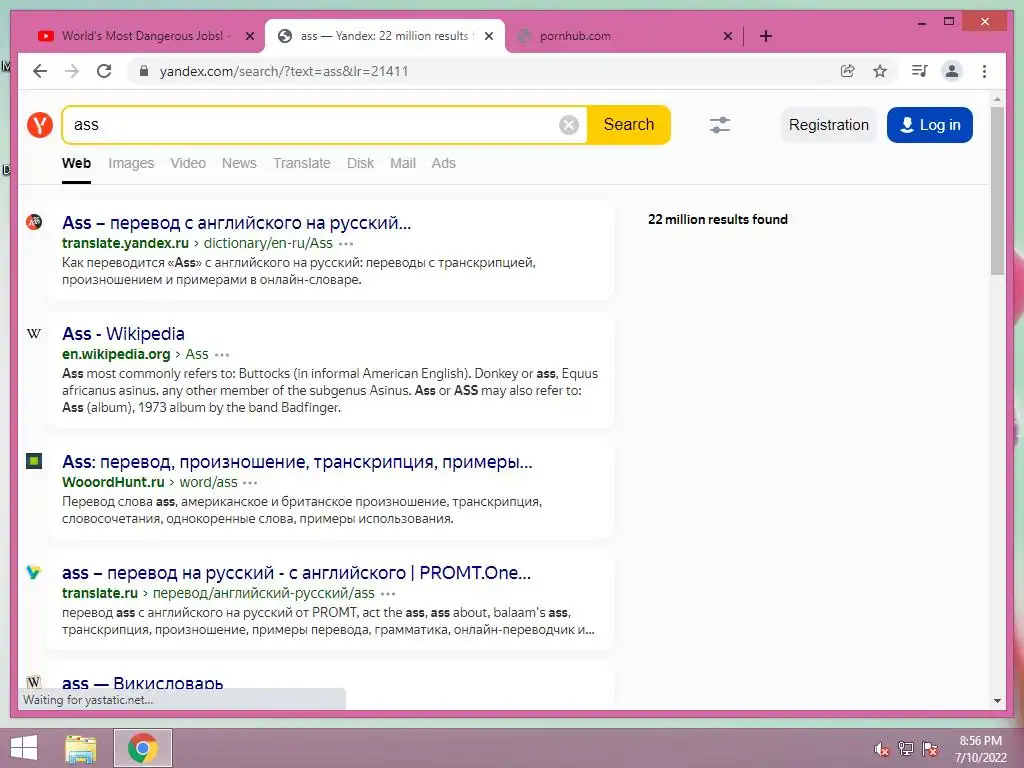Image resolution: width=1024 pixels, height=768 pixels.
Task: Close the World's Most Dangerous Jobs tab
Action: [x=249, y=36]
